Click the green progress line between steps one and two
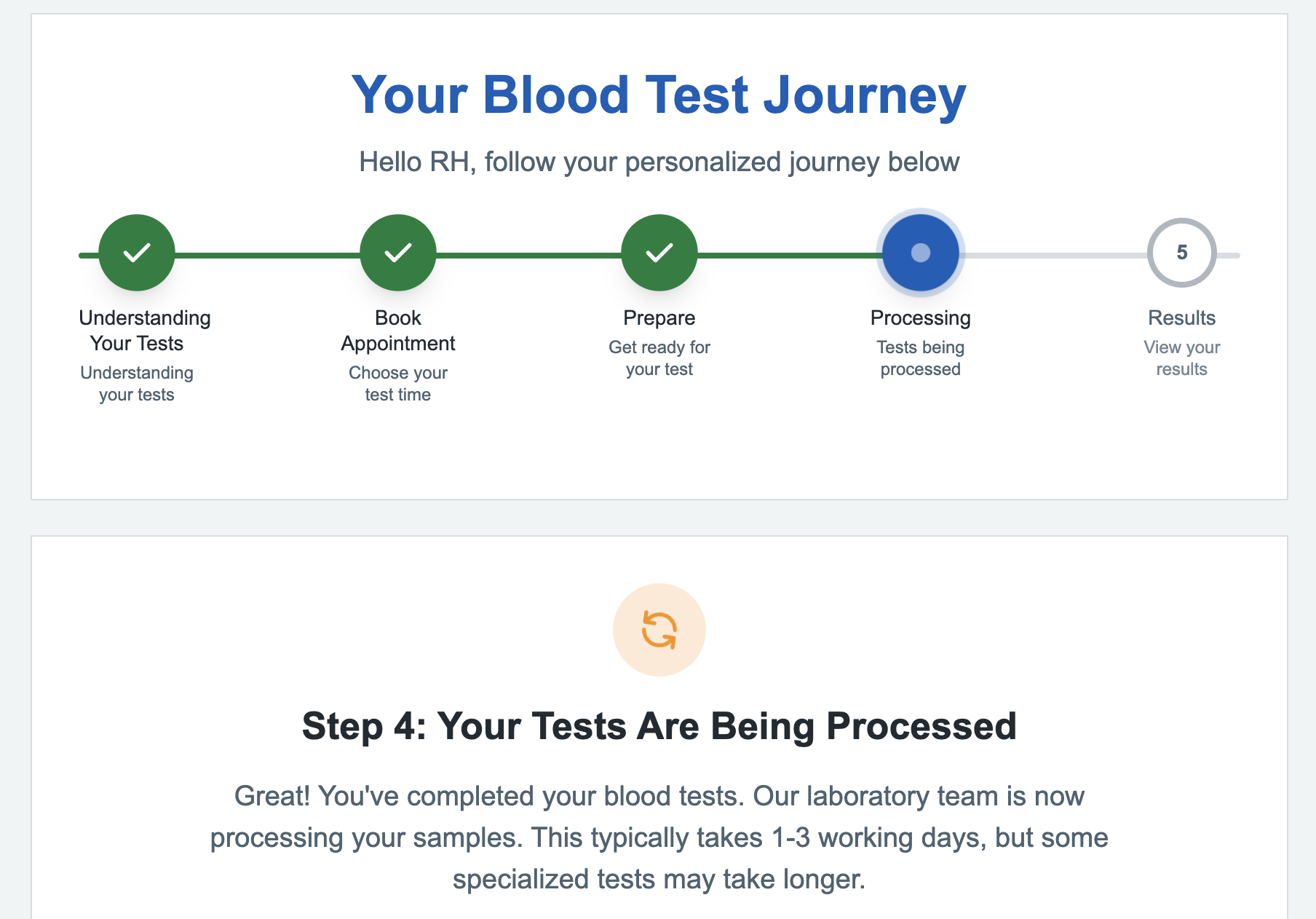 coord(267,256)
